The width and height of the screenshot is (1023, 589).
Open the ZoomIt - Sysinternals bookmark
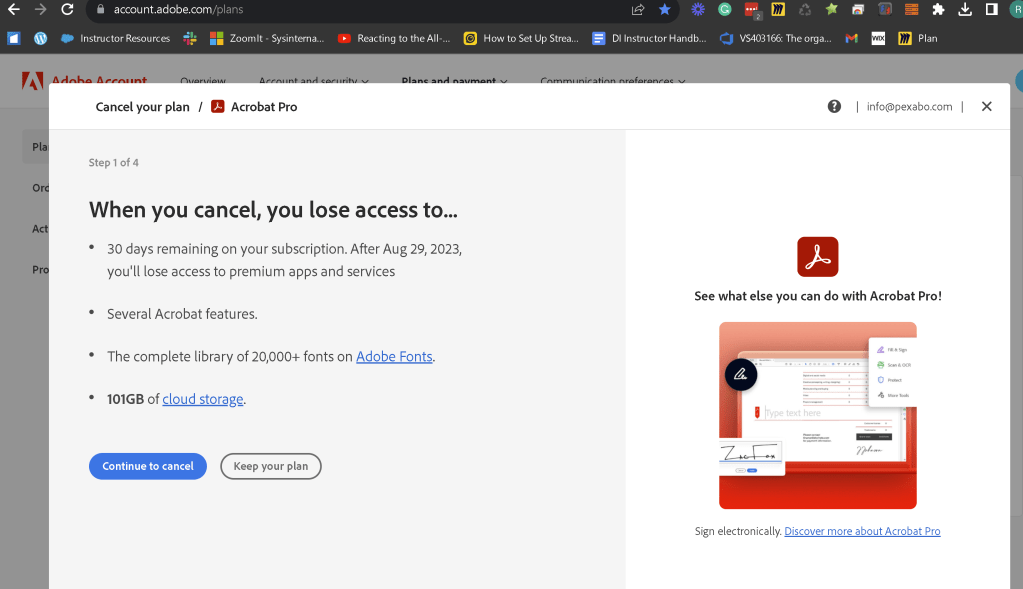[x=267, y=38]
